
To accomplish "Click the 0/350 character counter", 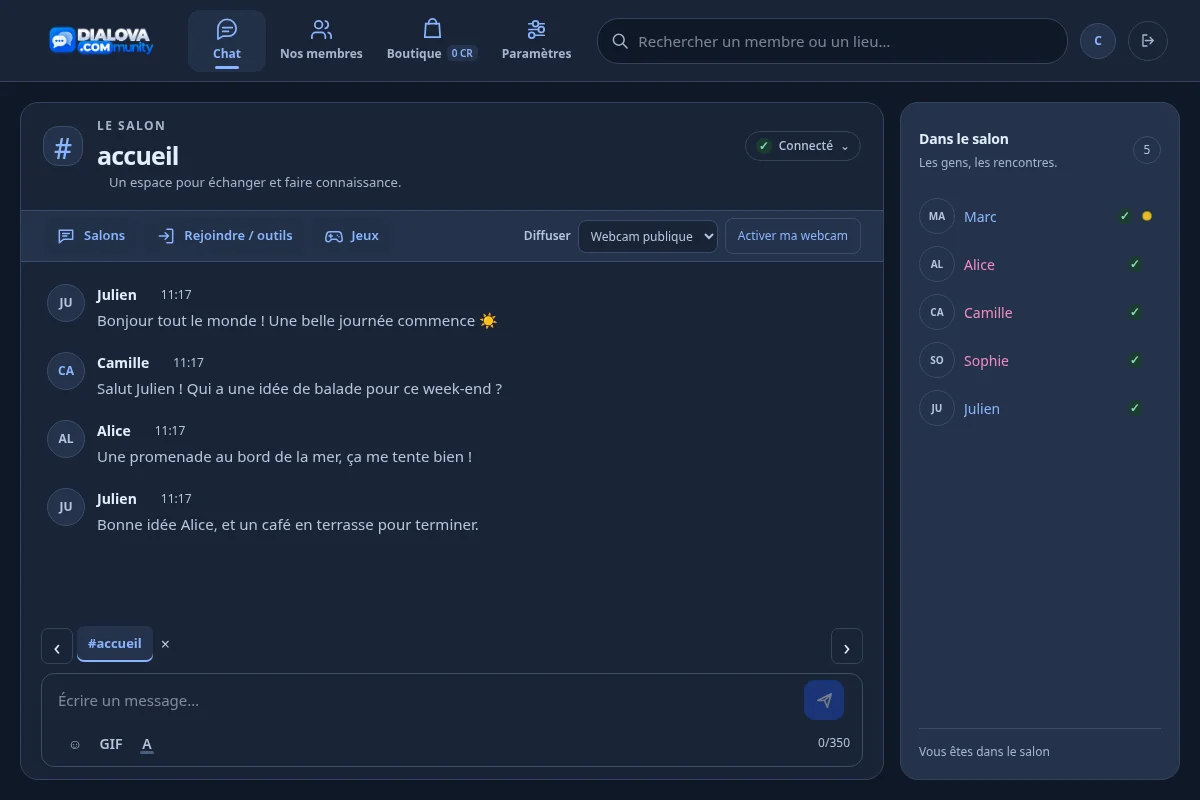I will [x=834, y=743].
